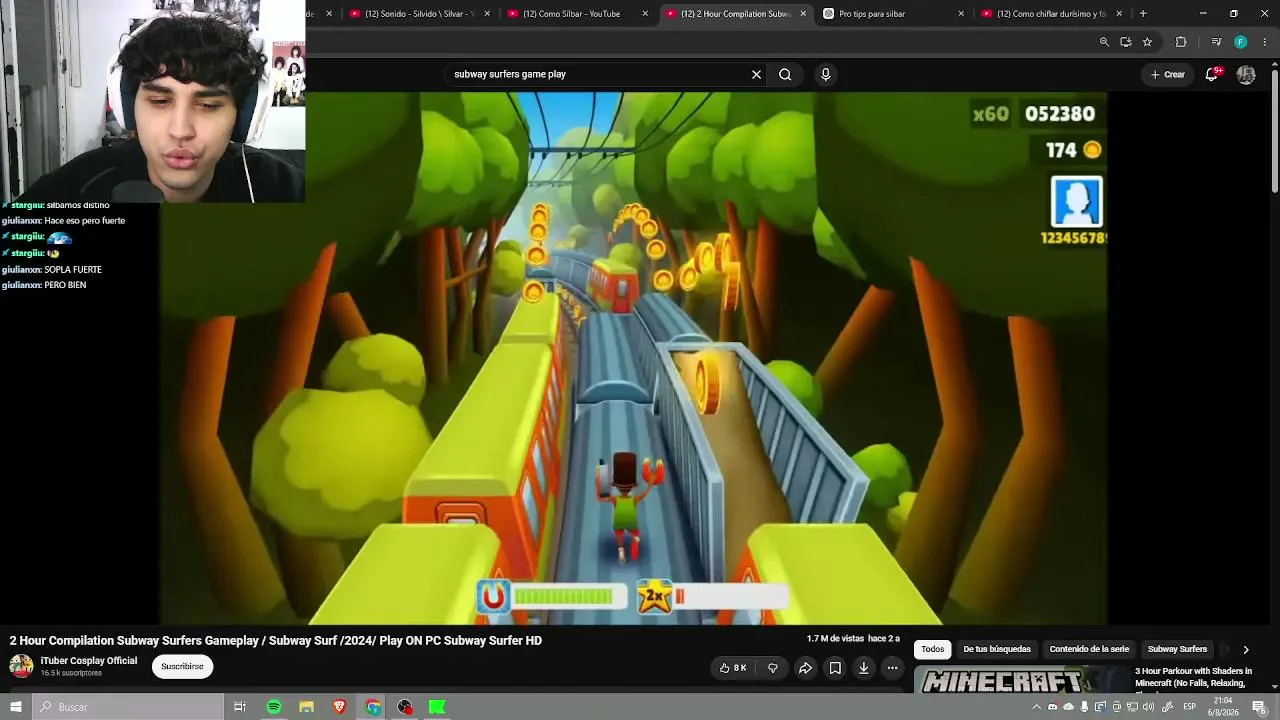Open more actions ellipsis below the video
Screen dimensions: 1280x720
pyautogui.click(x=893, y=668)
